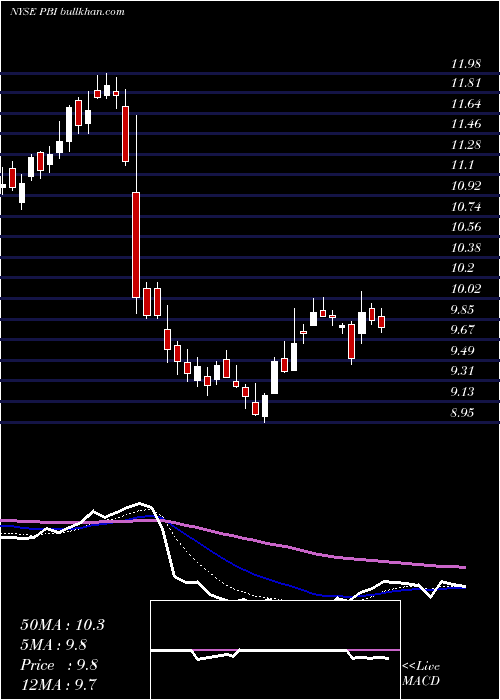The height and width of the screenshot is (700, 500).
Task: Click the 11.28 price axis label
Action: coord(466,145)
